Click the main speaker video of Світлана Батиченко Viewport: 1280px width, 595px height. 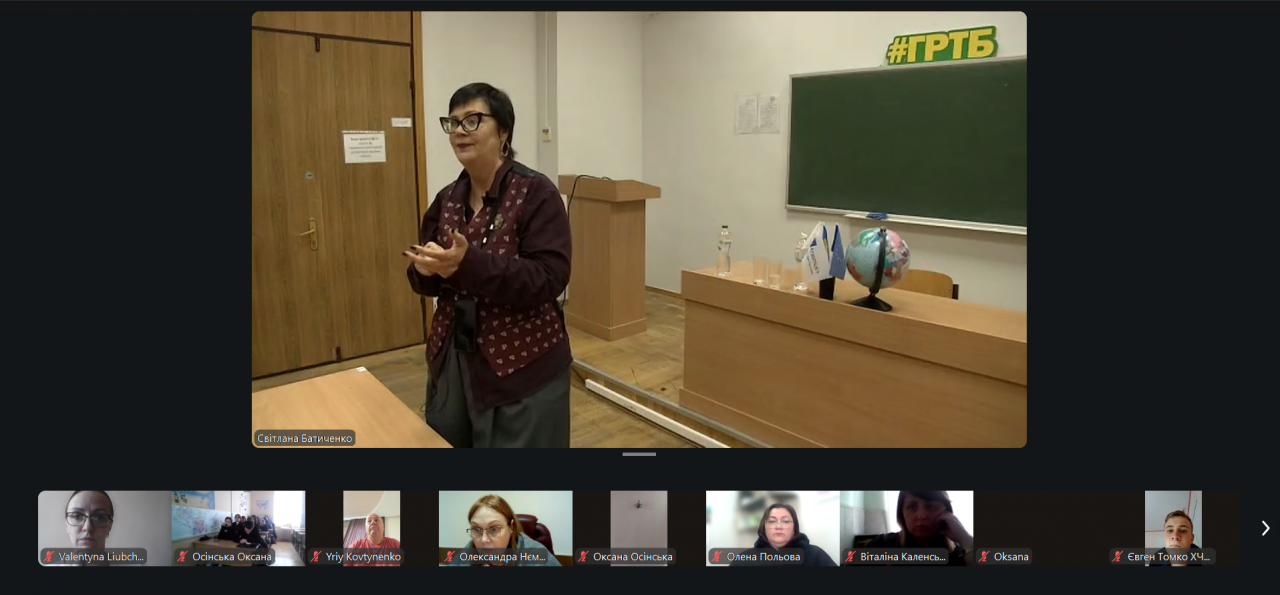point(639,229)
